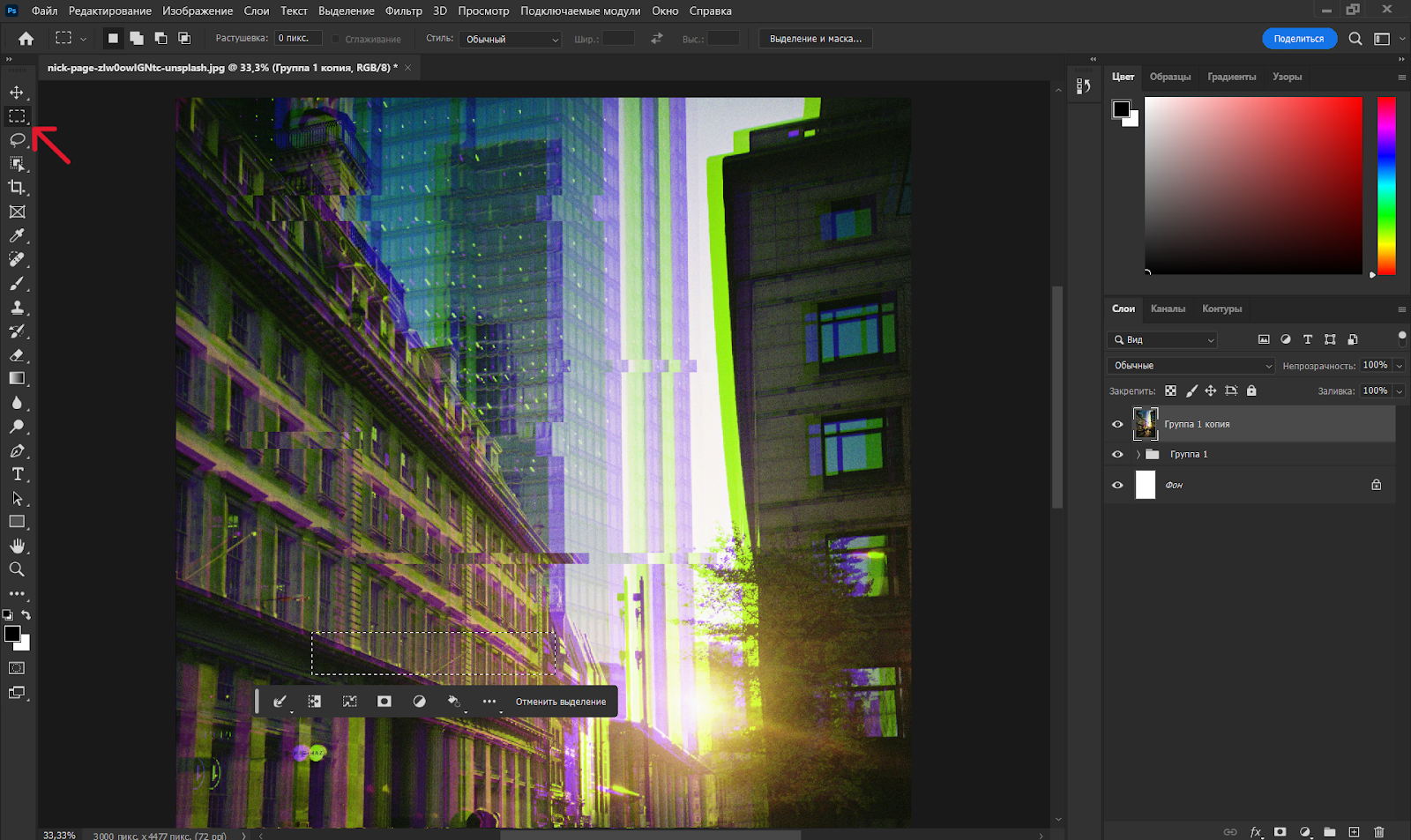The height and width of the screenshot is (840, 1411).
Task: Click the fx layer effects icon
Action: (x=1256, y=831)
